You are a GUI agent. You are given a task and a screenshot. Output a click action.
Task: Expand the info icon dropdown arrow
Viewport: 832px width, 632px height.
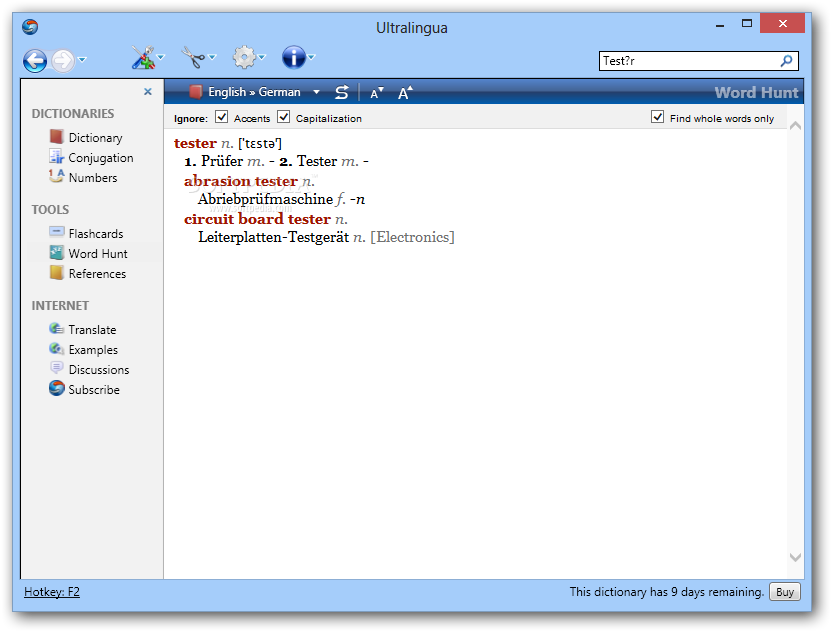pos(311,57)
